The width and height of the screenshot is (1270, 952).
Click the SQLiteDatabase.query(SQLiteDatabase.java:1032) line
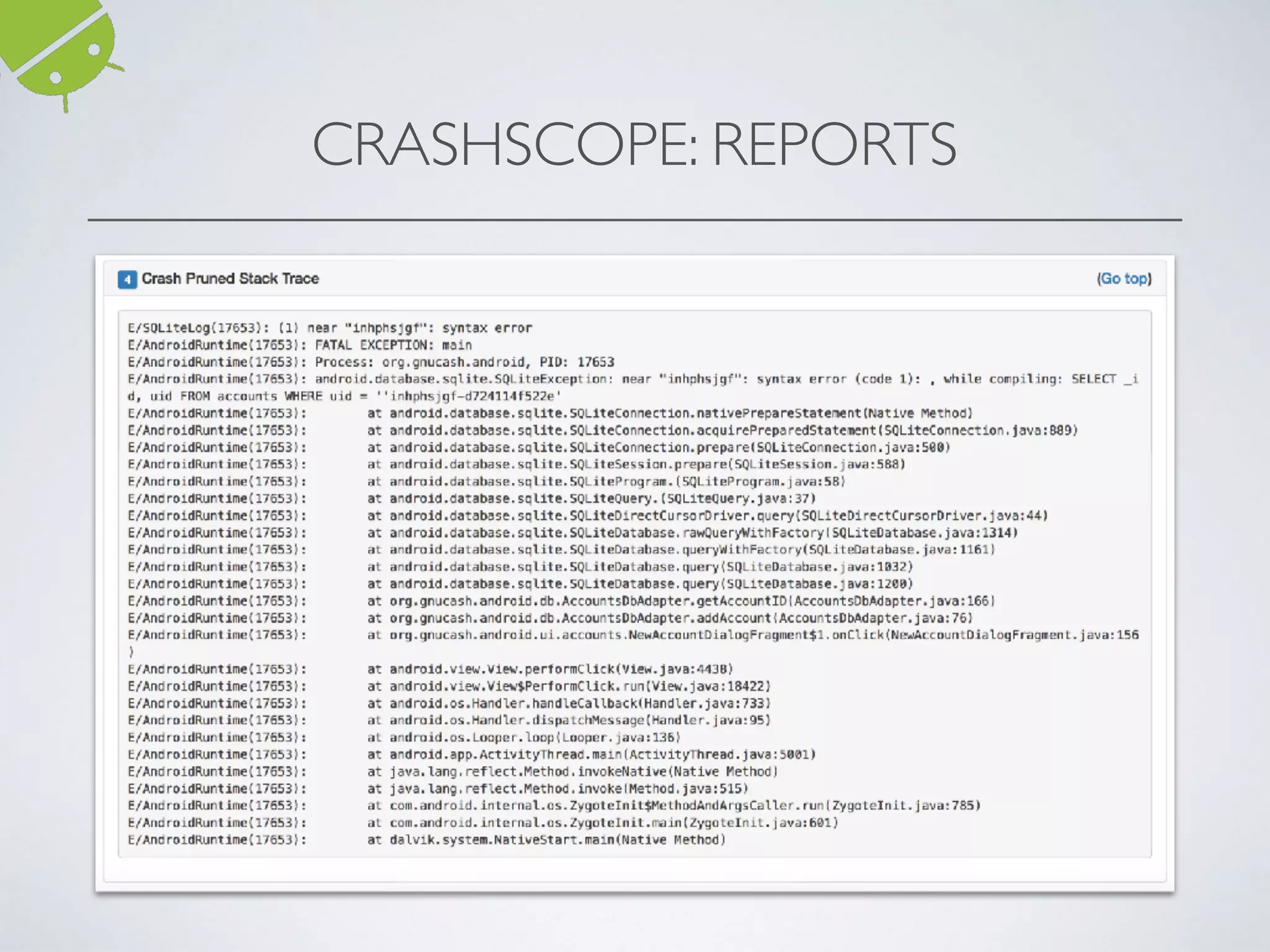tap(520, 567)
